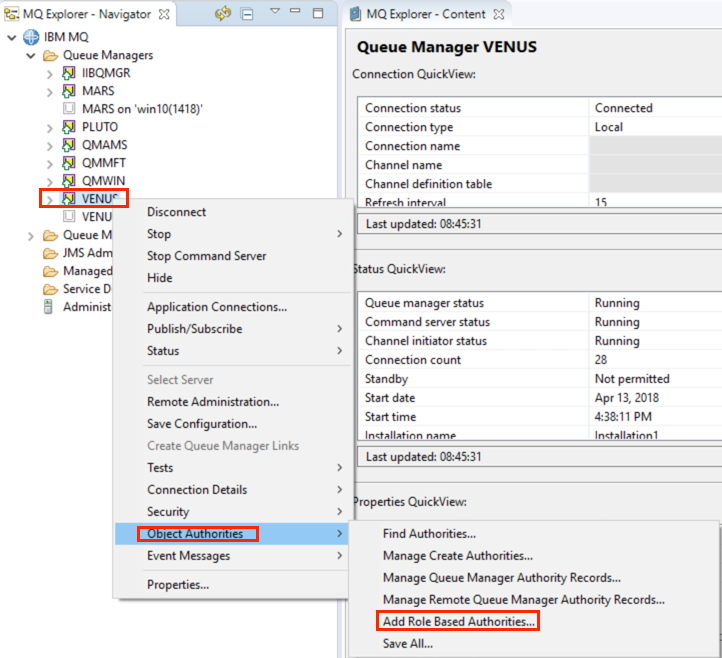
Task: Click the Managed folder icon
Action: (x=50, y=271)
